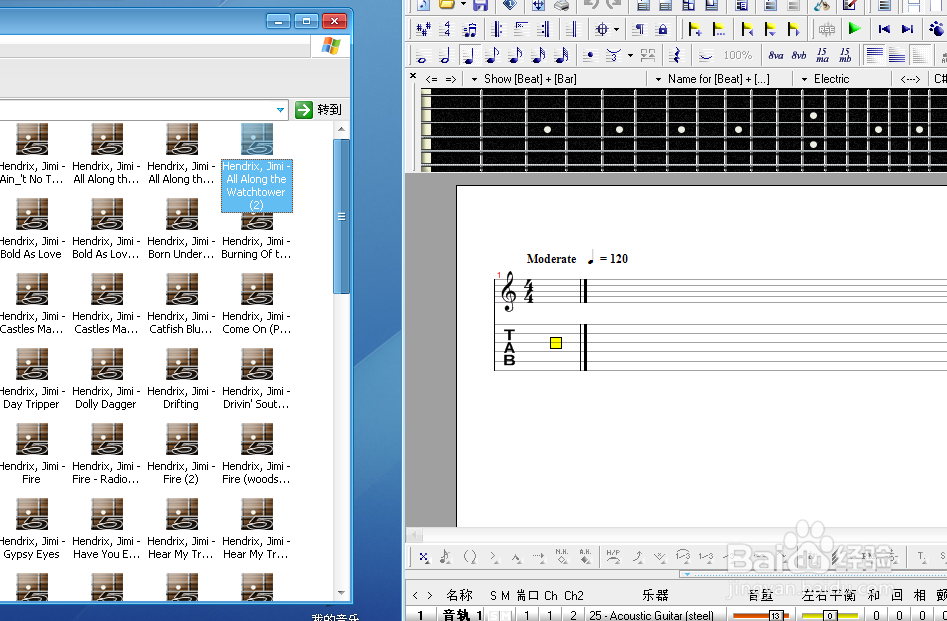Viewport: 947px width, 621px height.
Task: Select whole note duration
Action: click(x=422, y=56)
